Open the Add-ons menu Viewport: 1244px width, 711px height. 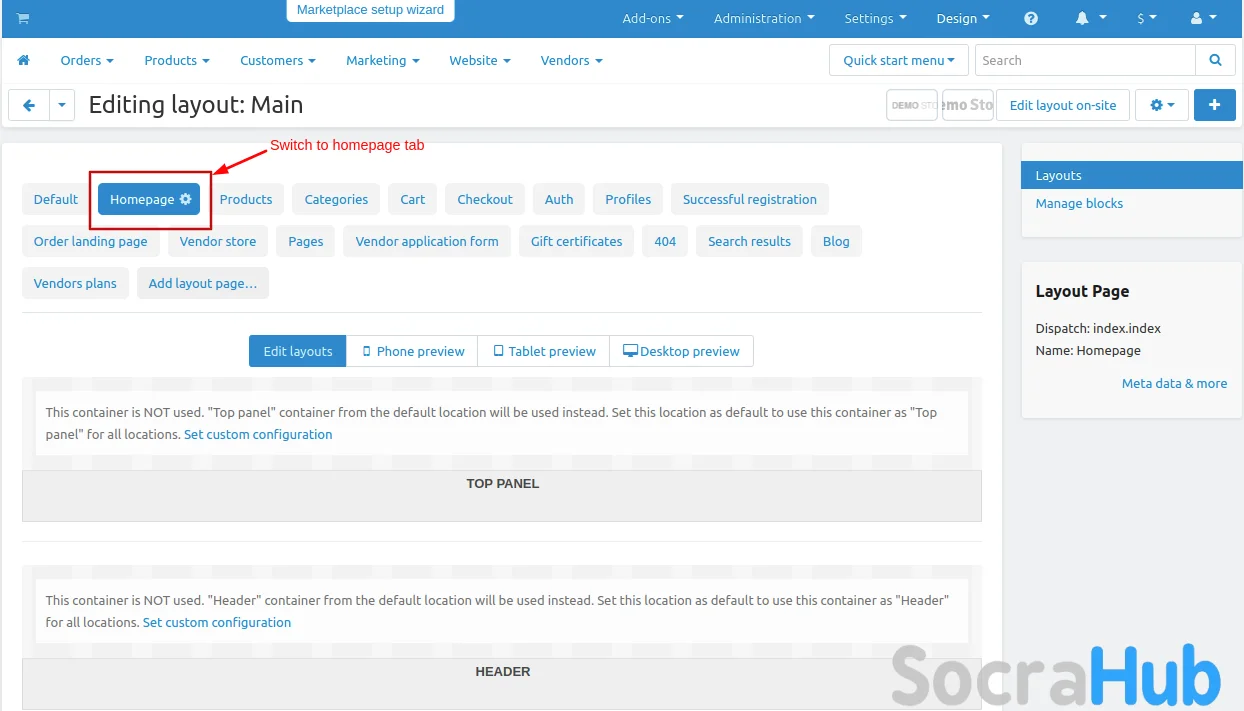pos(652,19)
